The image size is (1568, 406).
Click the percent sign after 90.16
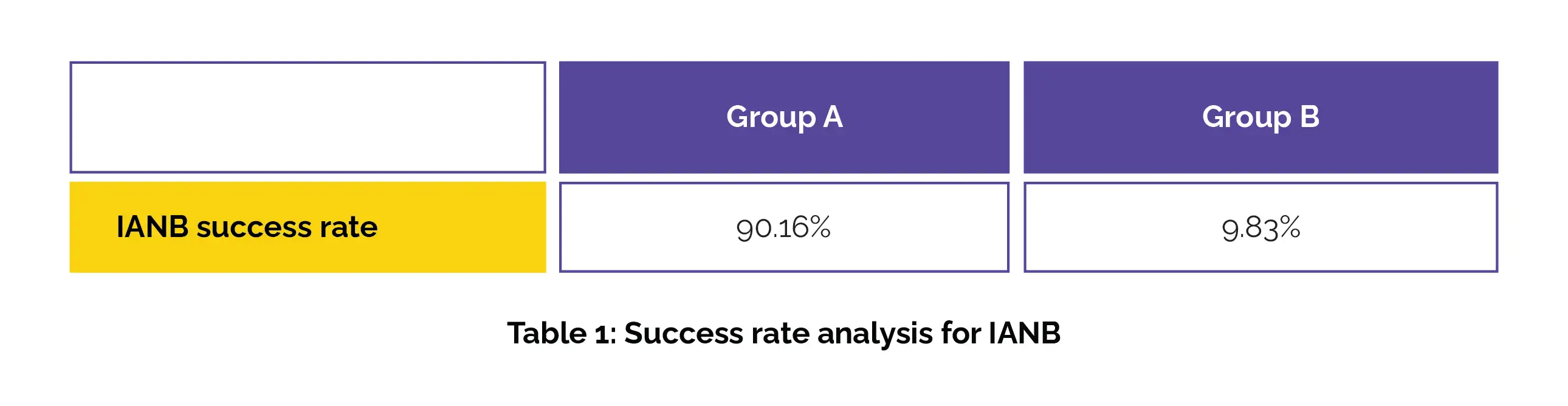click(820, 227)
